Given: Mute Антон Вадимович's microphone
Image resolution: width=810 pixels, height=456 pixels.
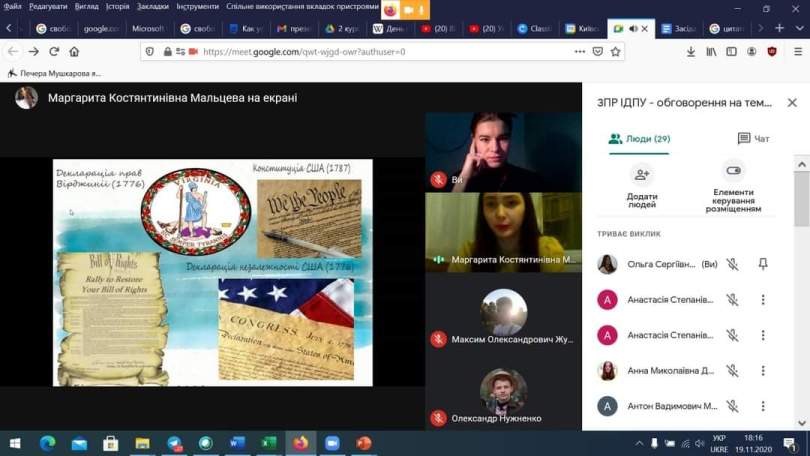Looking at the screenshot, I should 732,406.
